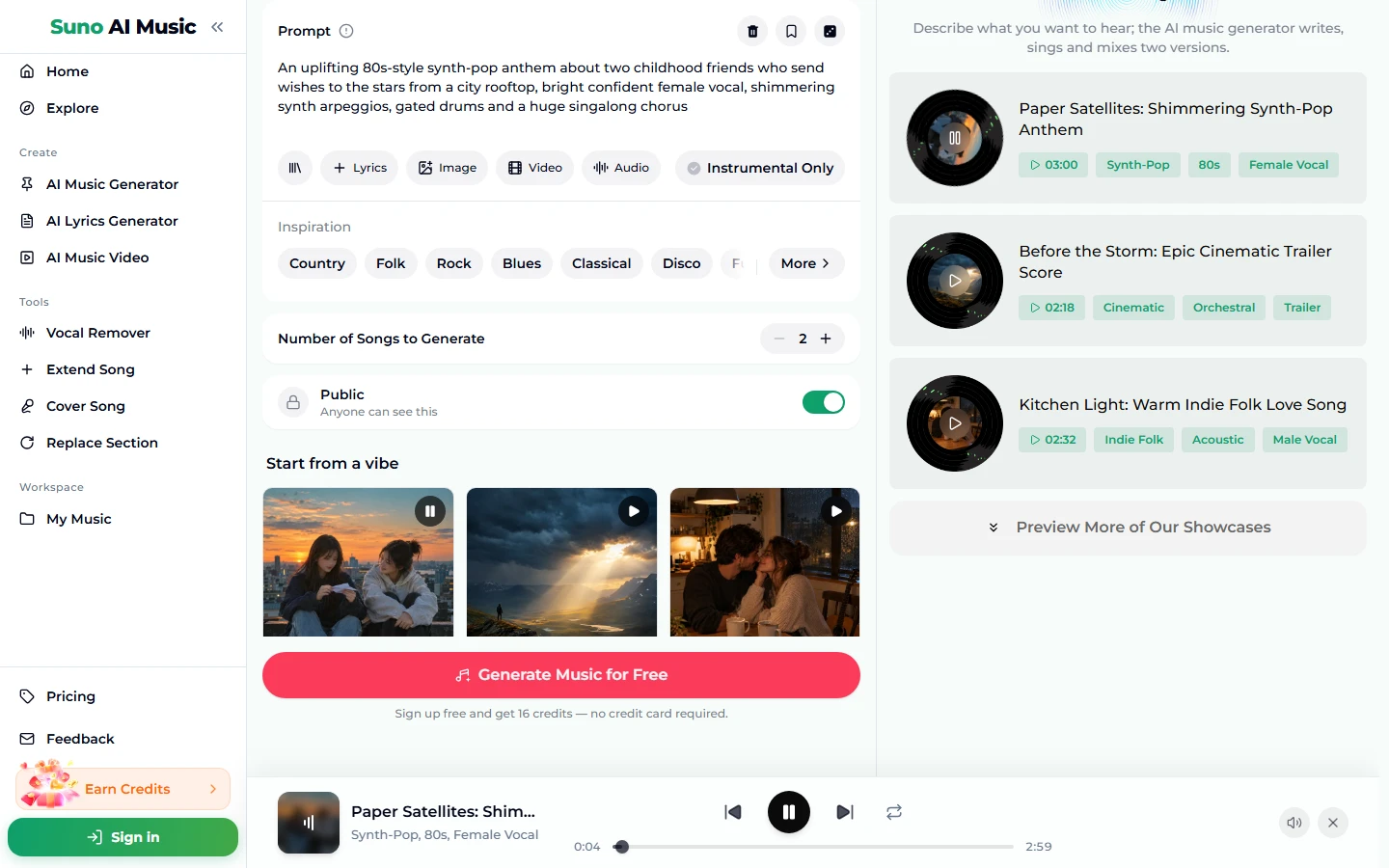Expand Preview More of Our Showcases

click(x=1128, y=528)
